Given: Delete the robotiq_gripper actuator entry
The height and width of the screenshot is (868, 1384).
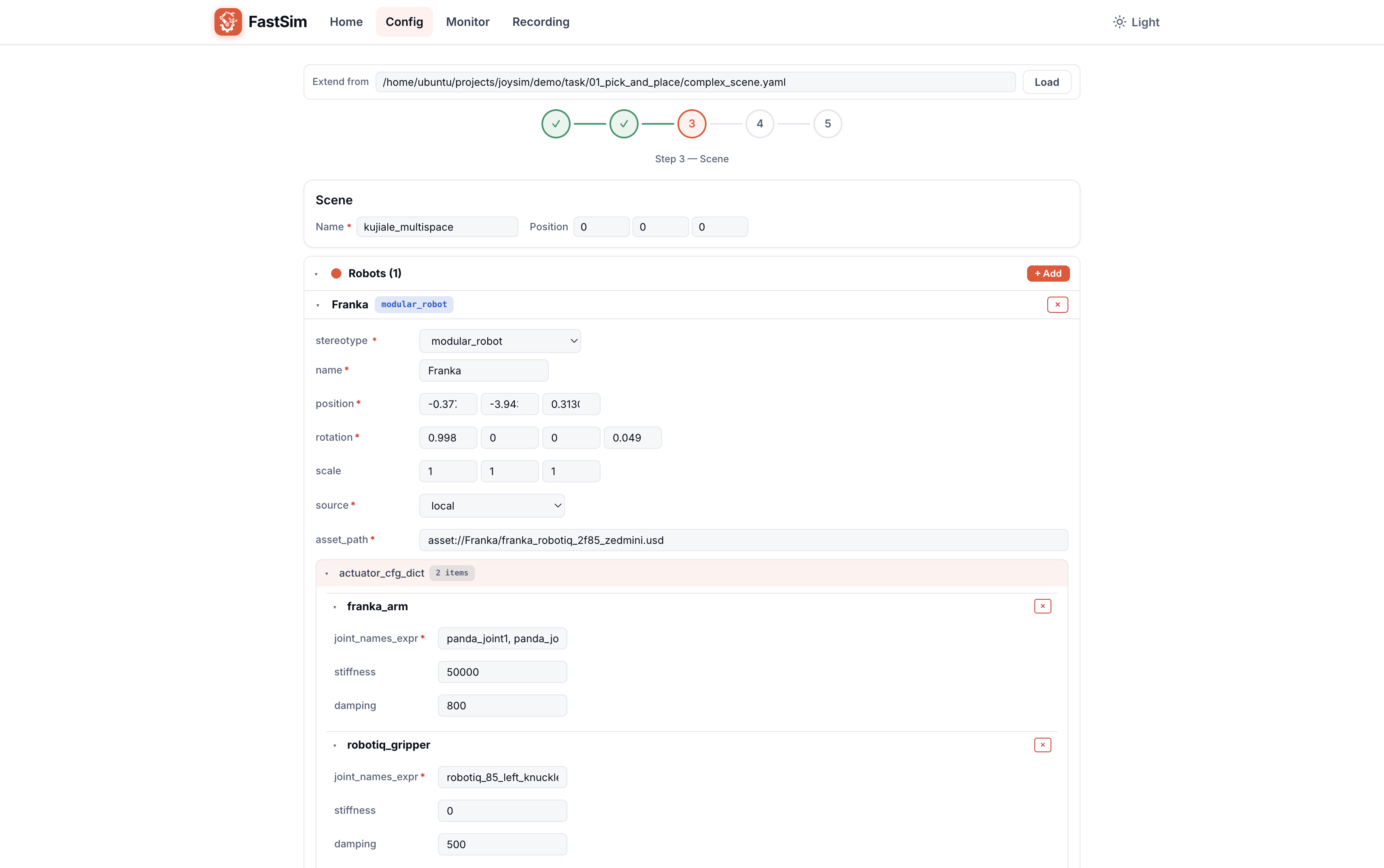Looking at the screenshot, I should (1042, 745).
